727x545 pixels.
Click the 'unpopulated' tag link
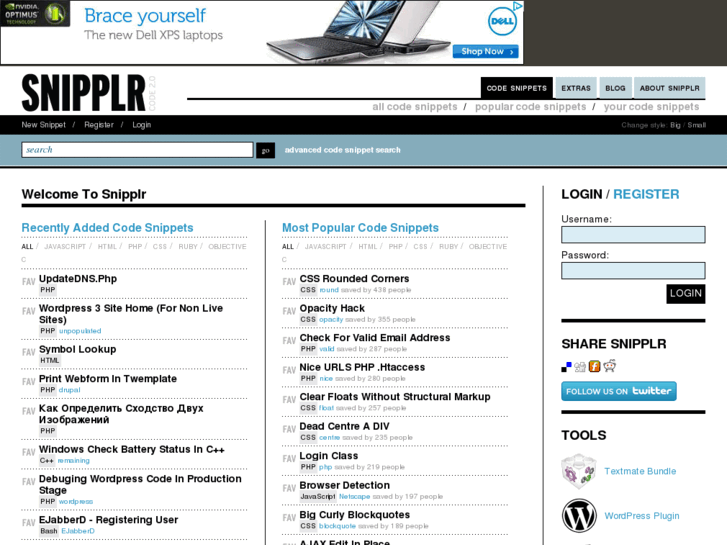80,331
